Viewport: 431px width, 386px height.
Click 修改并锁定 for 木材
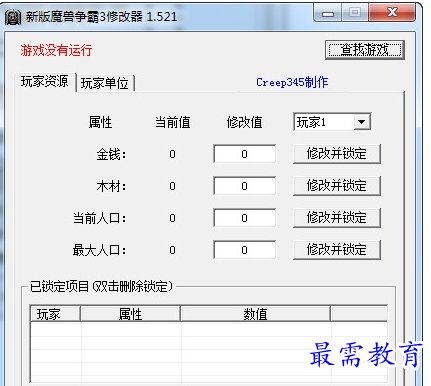coord(337,186)
